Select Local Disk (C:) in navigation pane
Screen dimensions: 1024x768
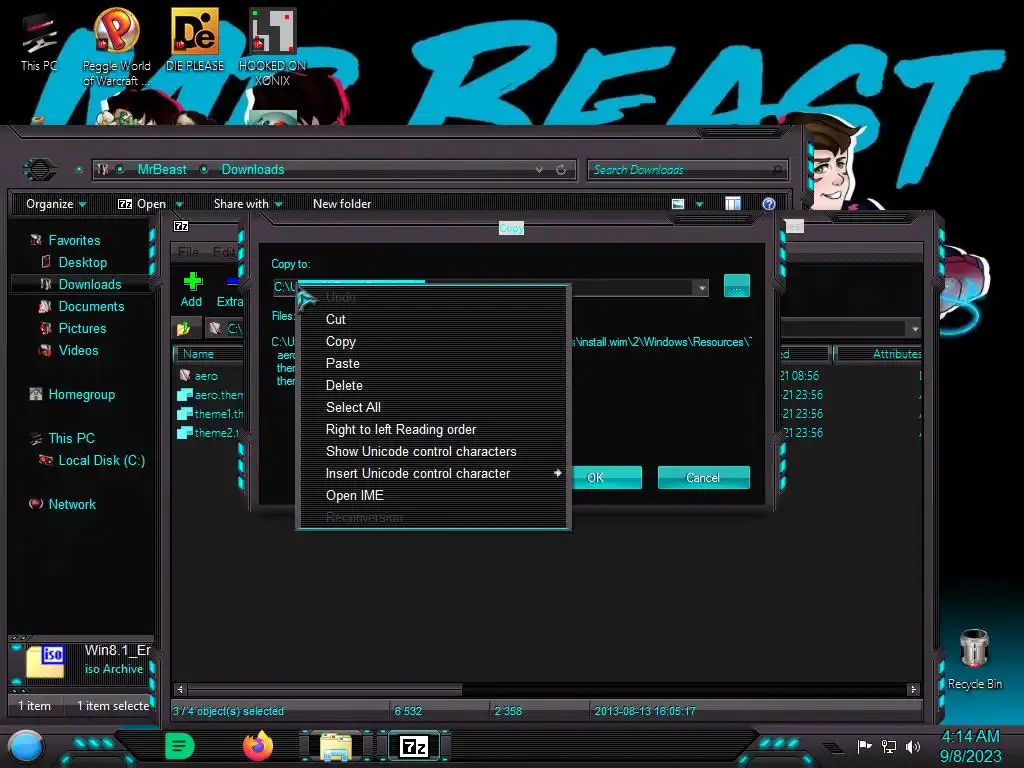101,460
